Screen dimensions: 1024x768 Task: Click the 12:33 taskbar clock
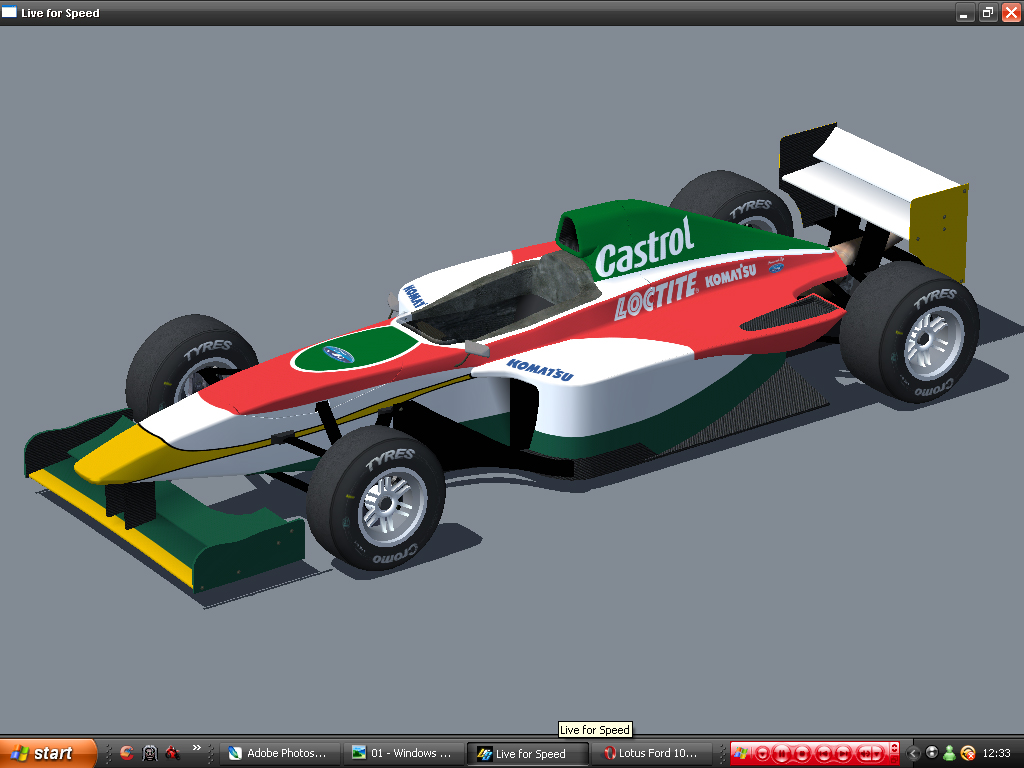pyautogui.click(x=997, y=753)
